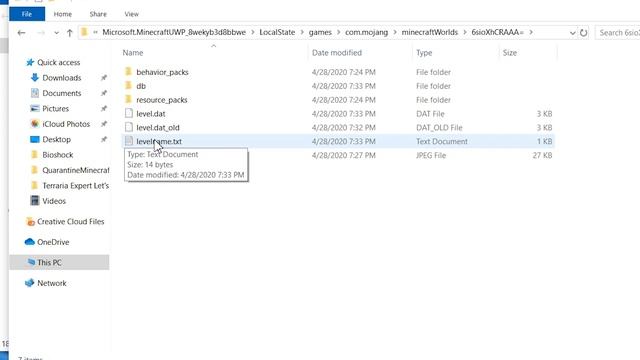Open Documents in Quick access

point(62,93)
